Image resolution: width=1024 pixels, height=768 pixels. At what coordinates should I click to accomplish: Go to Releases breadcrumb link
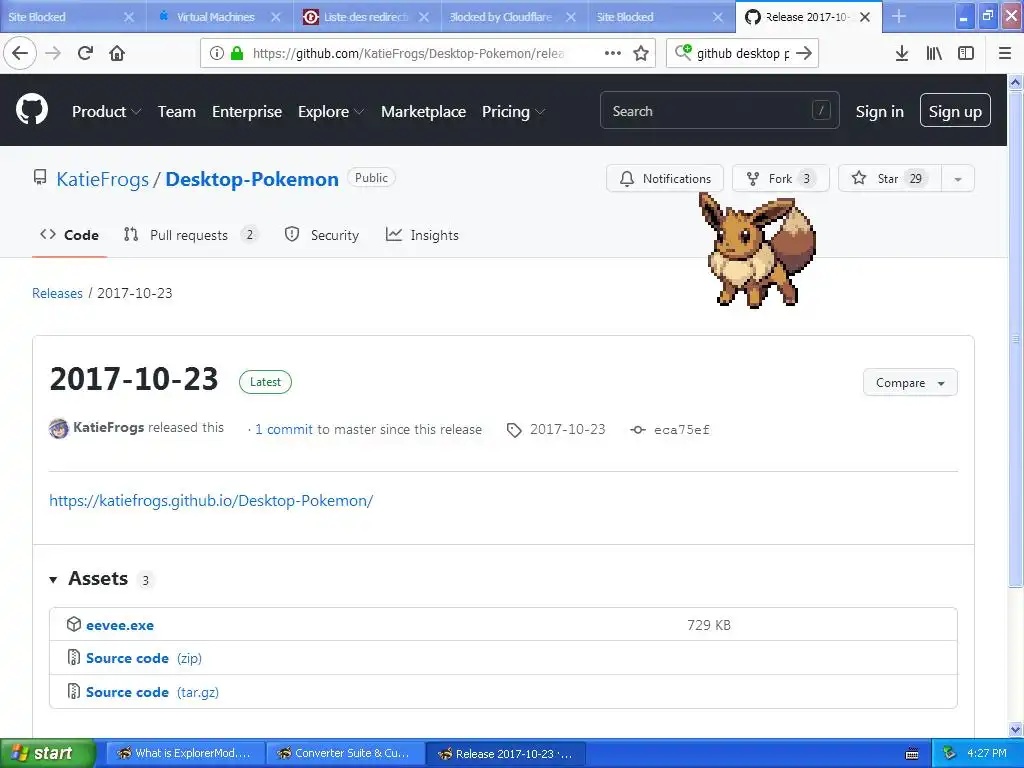pyautogui.click(x=57, y=293)
